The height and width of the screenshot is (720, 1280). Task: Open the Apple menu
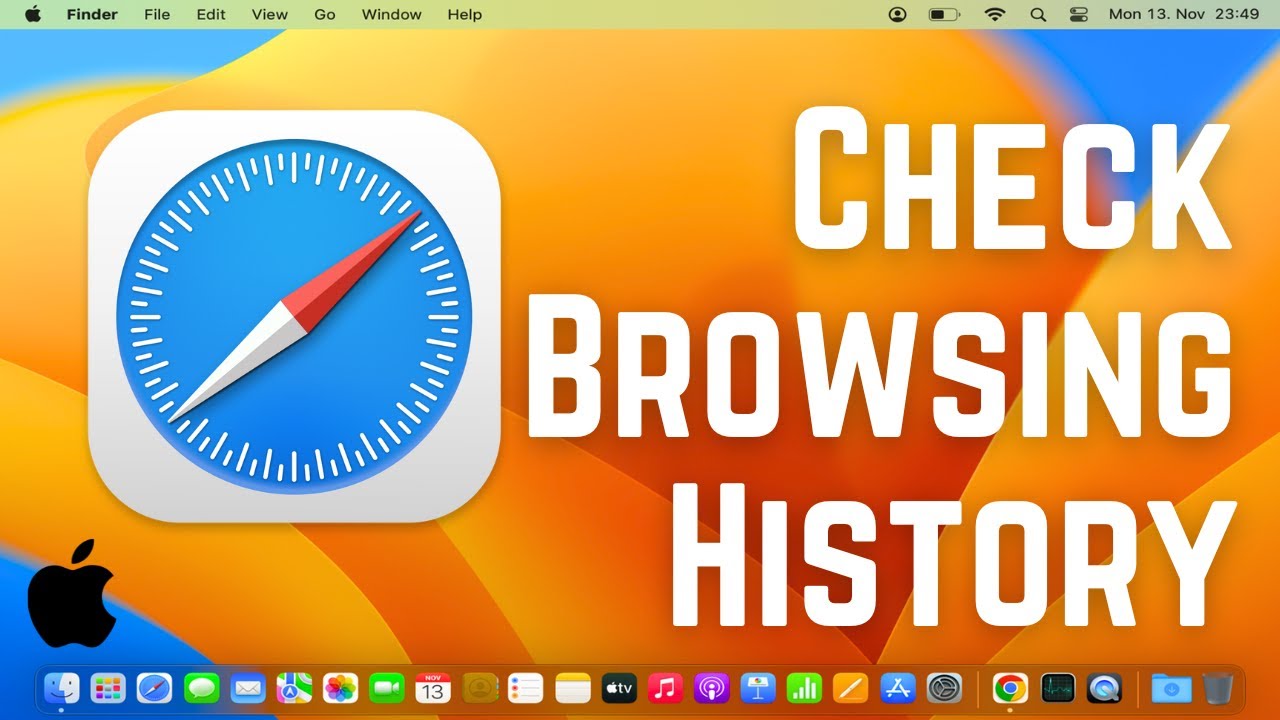point(33,14)
